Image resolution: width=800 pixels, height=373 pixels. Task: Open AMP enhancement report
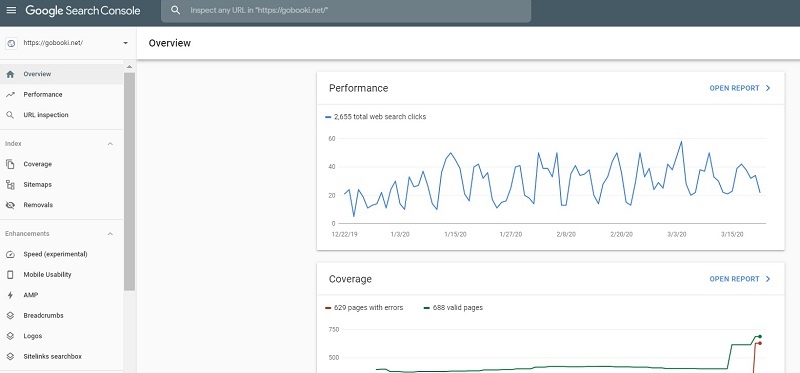point(61,295)
